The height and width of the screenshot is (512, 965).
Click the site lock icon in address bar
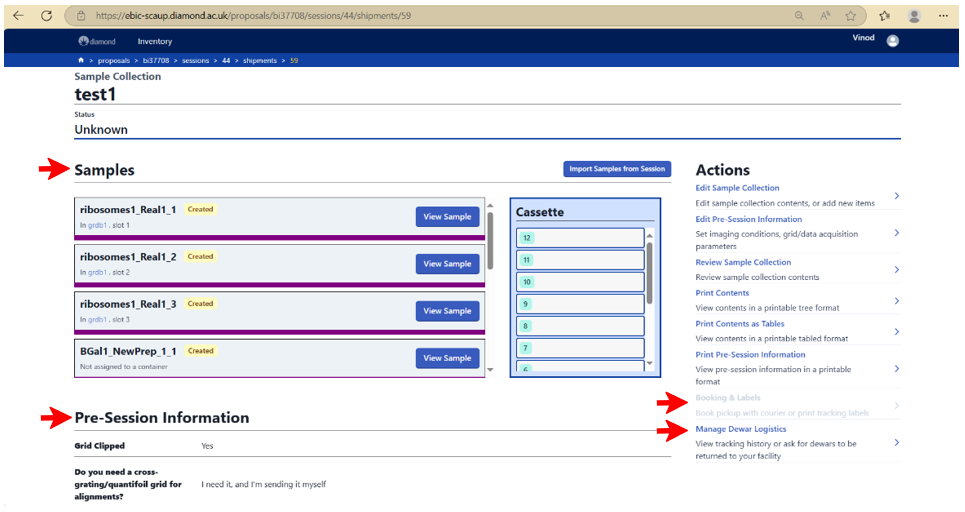[81, 16]
